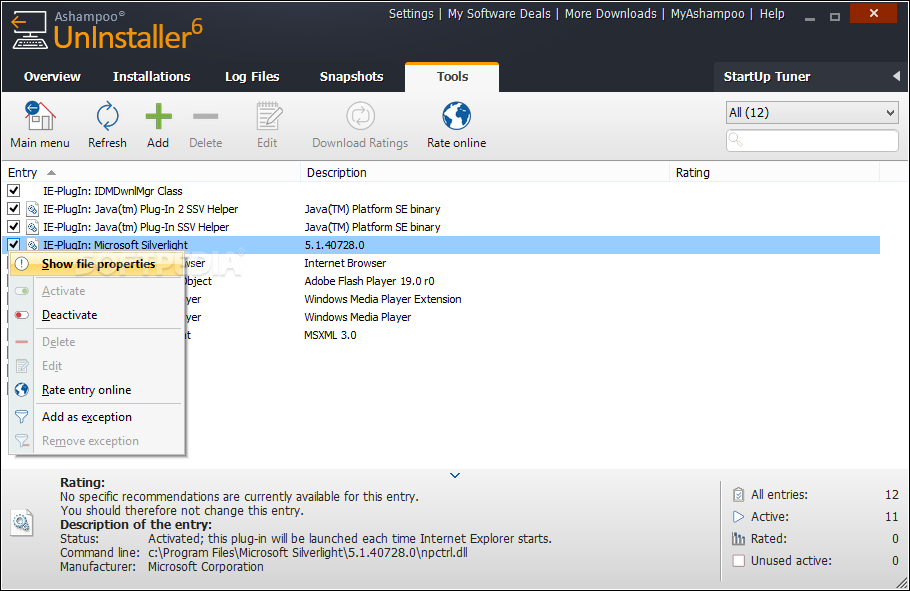Click into the entry search field
The width and height of the screenshot is (910, 591).
coord(812,140)
